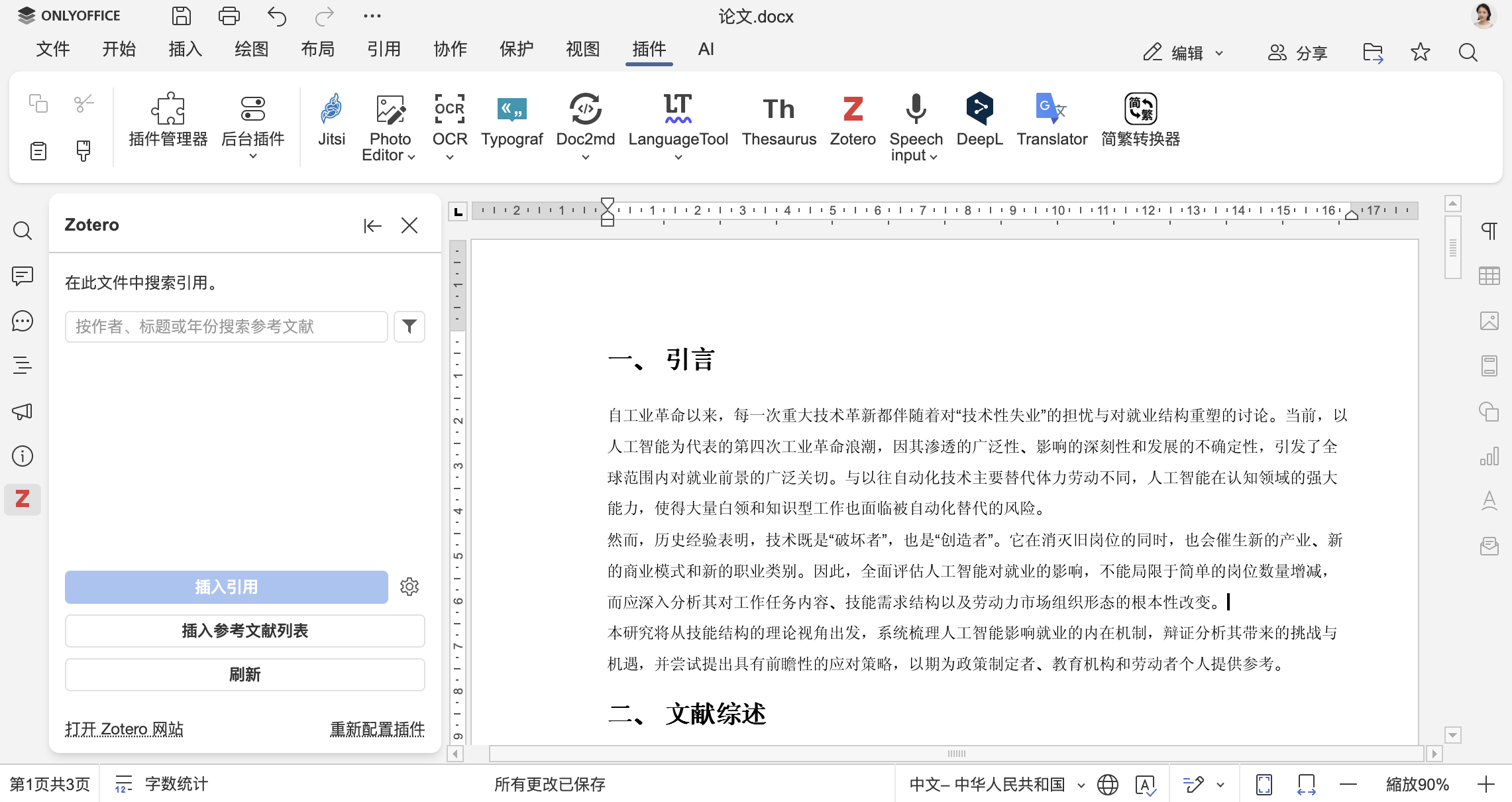This screenshot has height=802, width=1512.
Task: Switch to the AI ribbon tab
Action: (x=706, y=49)
